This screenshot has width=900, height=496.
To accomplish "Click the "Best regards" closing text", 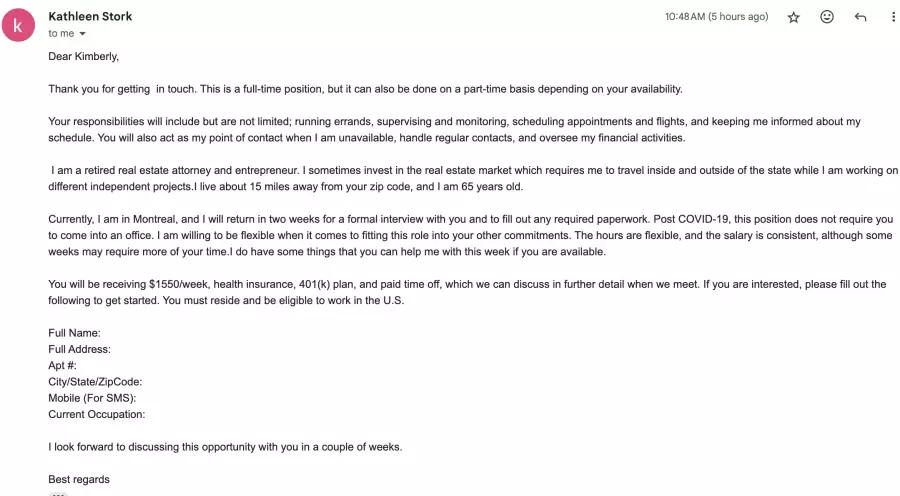I will 79,479.
